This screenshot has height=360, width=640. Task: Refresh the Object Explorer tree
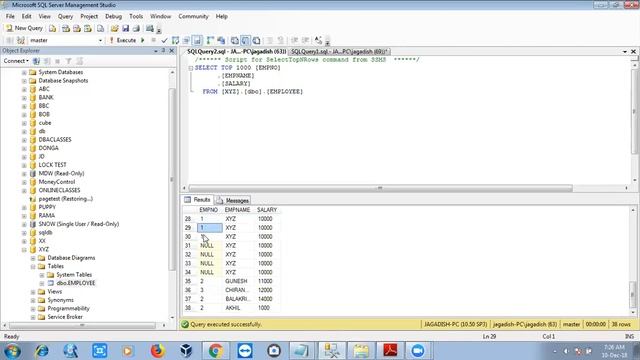tap(80, 61)
